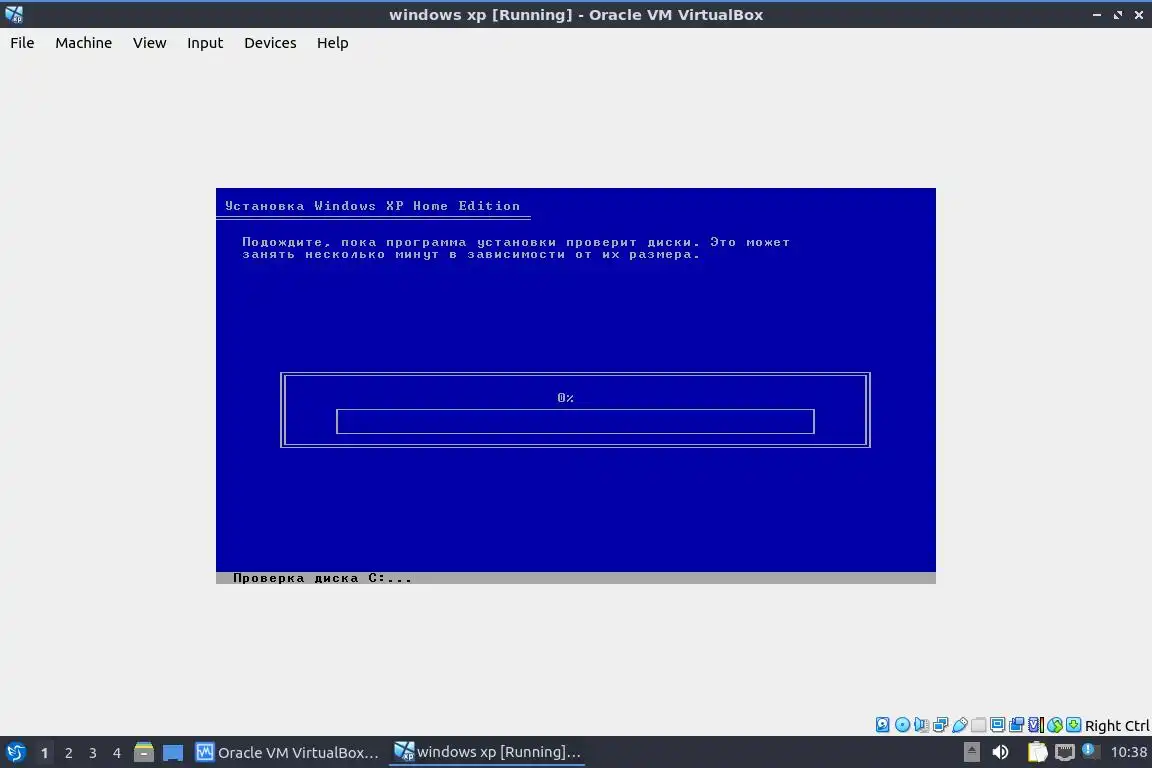
Task: Click the clock showing 10:38
Action: click(x=1128, y=752)
